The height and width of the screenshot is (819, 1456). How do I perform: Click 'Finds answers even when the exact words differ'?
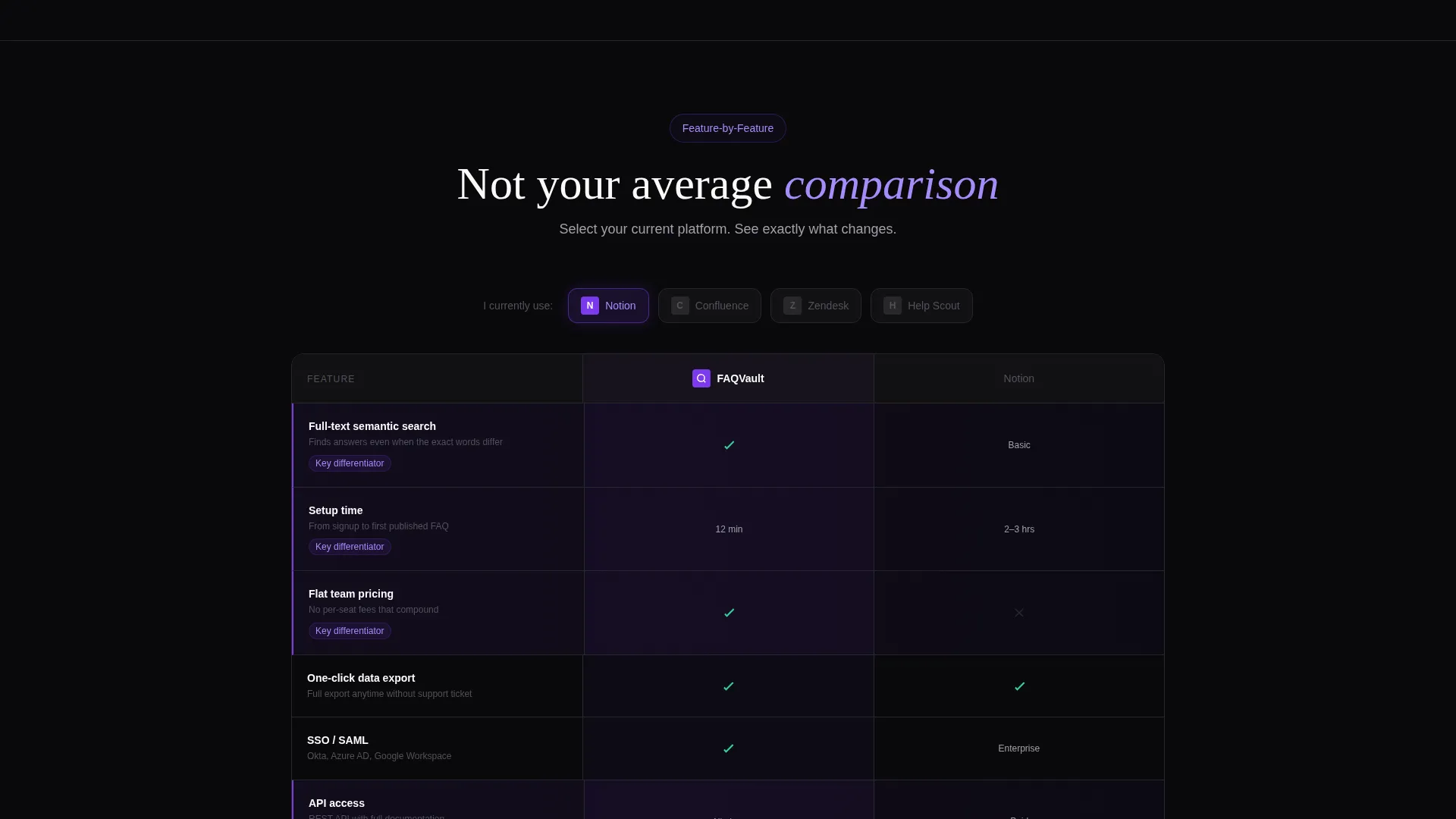click(406, 442)
